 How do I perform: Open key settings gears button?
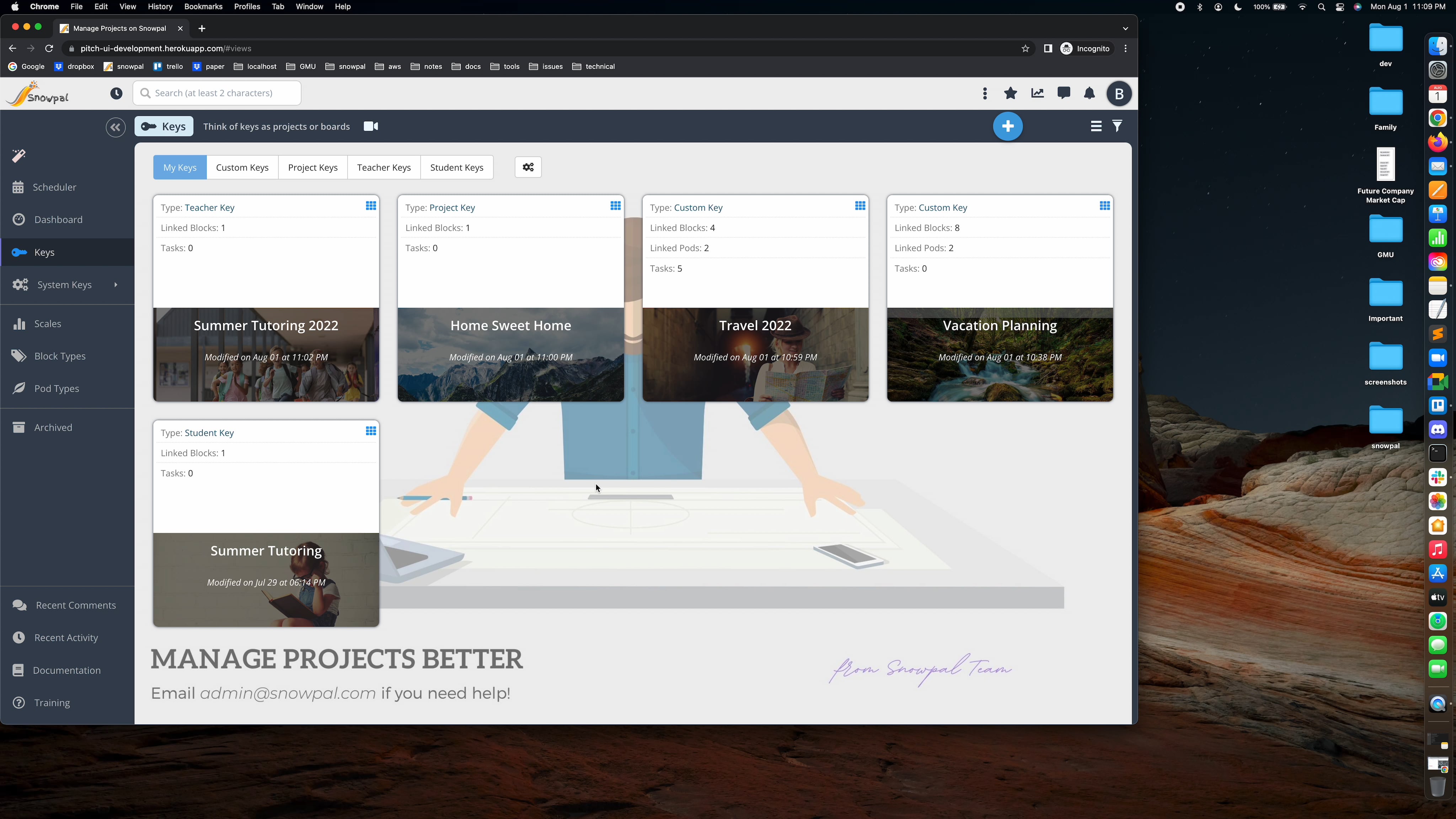[x=528, y=167]
